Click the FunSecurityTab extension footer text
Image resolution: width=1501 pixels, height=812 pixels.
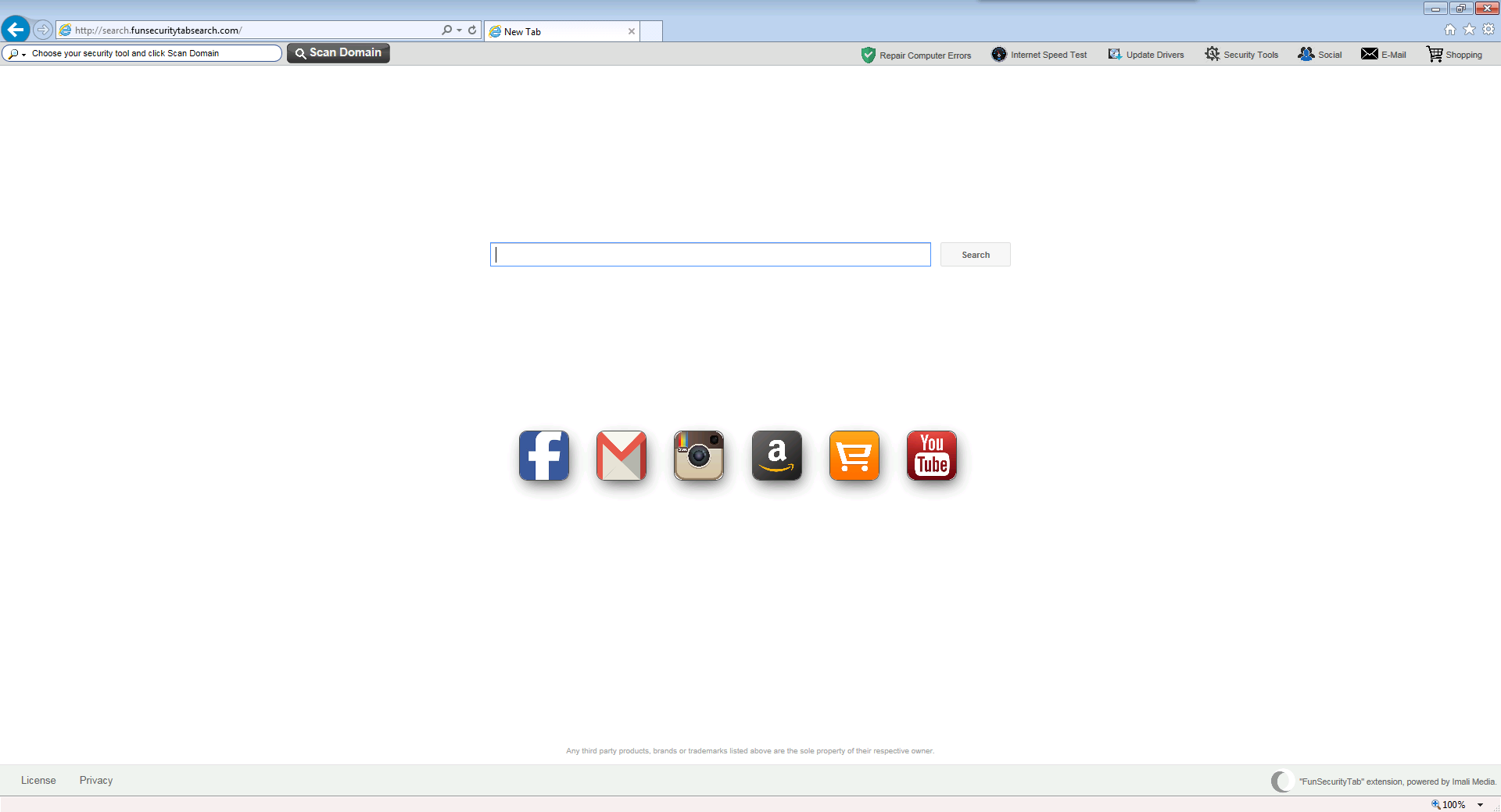[x=1398, y=782]
